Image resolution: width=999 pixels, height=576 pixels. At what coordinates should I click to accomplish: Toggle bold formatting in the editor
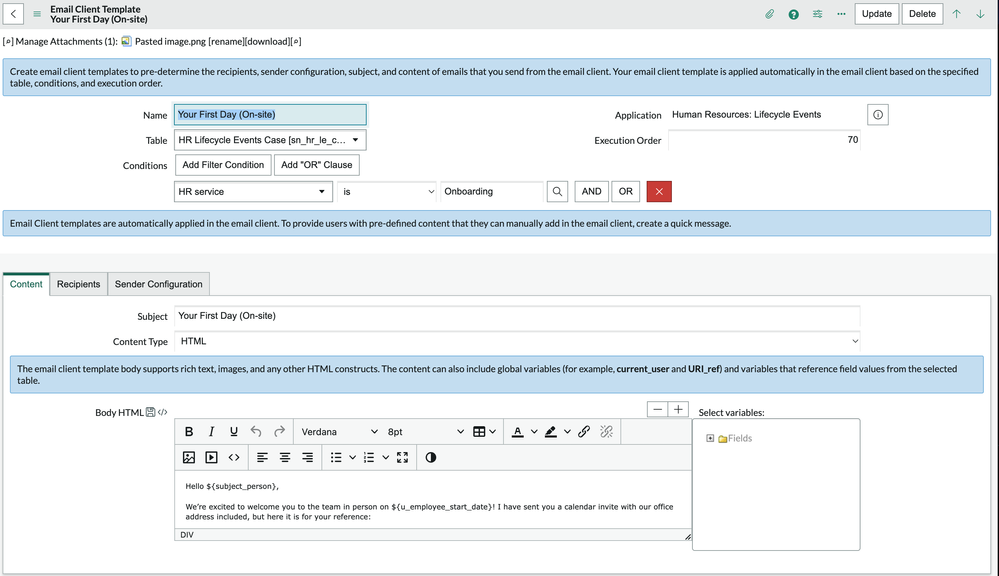[x=189, y=431]
